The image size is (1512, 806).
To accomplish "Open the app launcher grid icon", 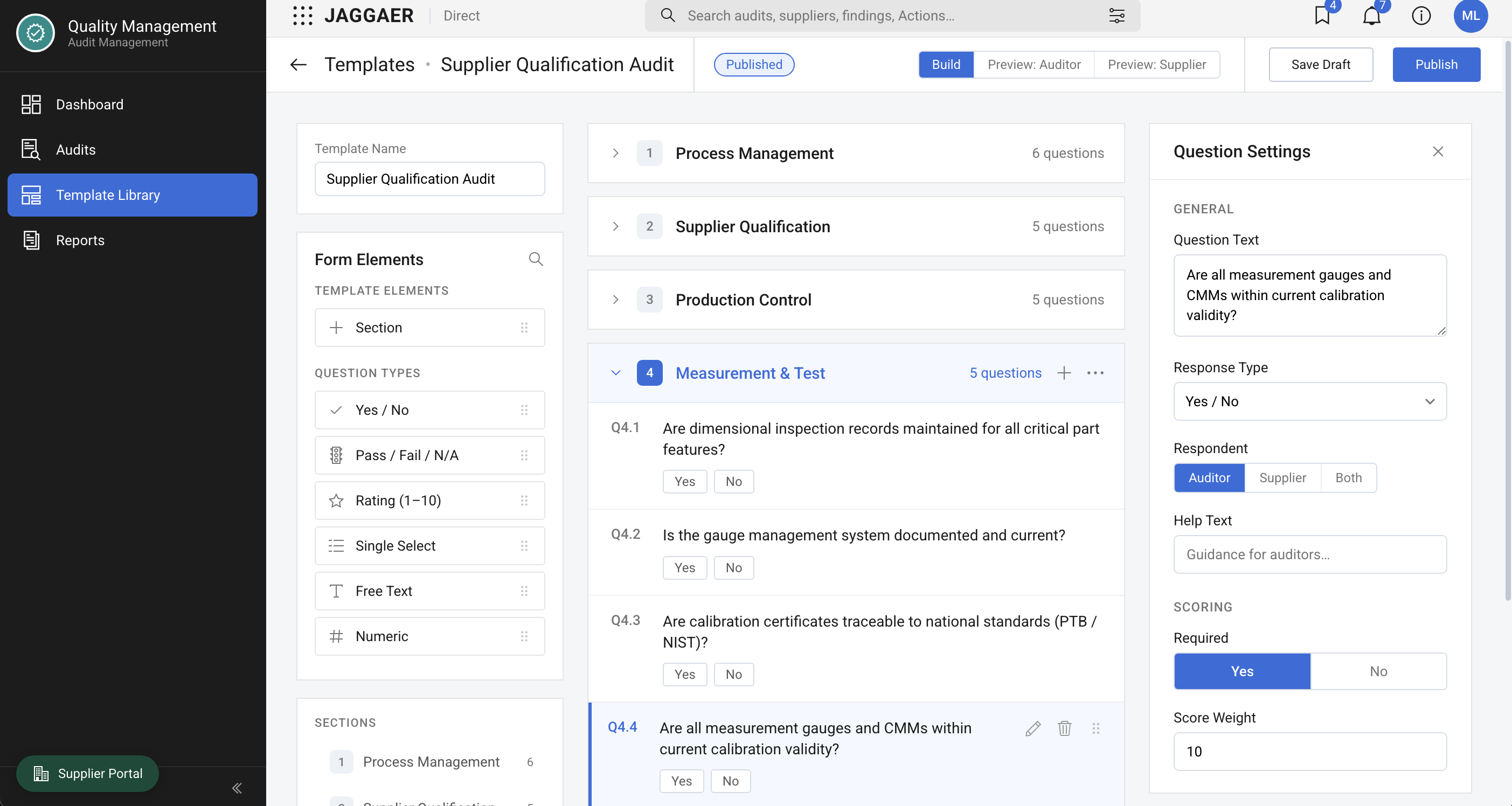I will tap(302, 15).
